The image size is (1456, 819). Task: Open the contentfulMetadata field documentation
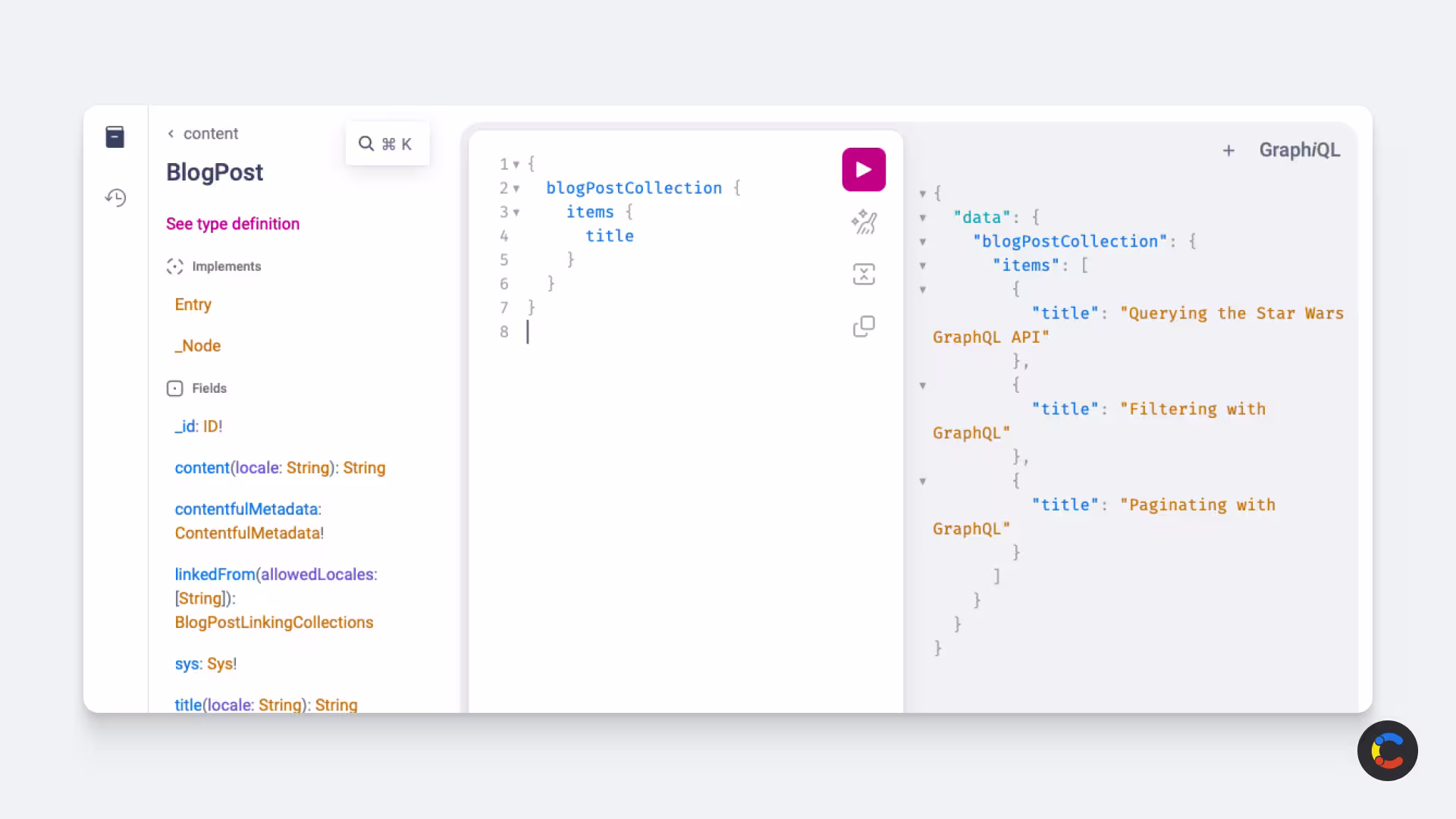246,509
